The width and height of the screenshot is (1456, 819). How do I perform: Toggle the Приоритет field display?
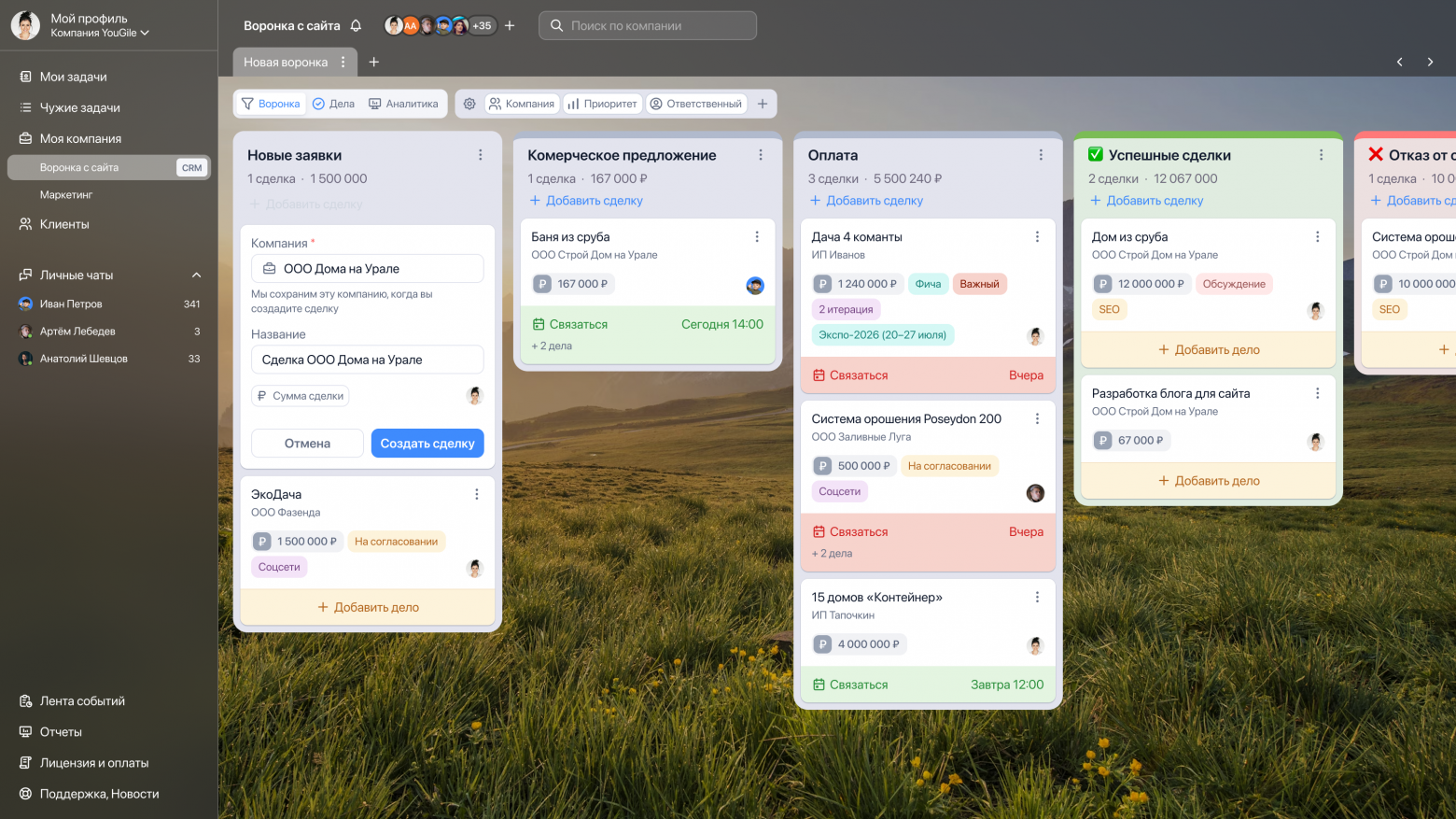(602, 104)
